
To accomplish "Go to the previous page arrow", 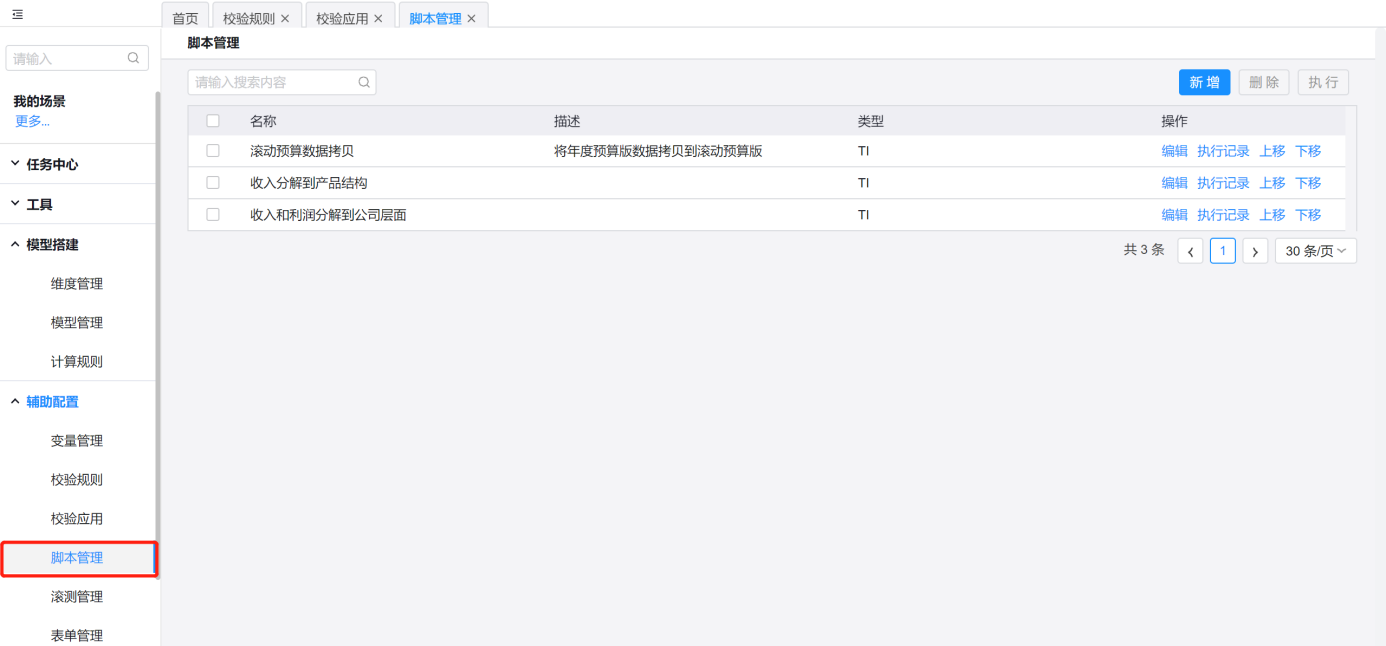I will 1190,251.
